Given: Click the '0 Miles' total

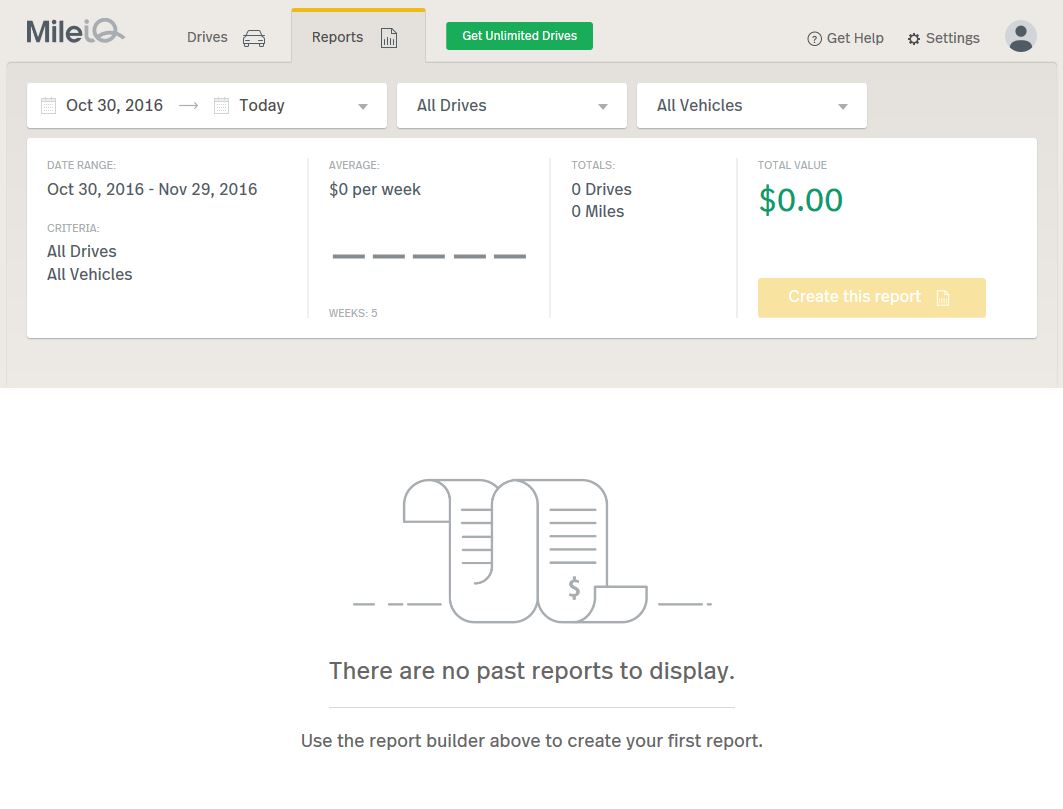Looking at the screenshot, I should (x=597, y=212).
